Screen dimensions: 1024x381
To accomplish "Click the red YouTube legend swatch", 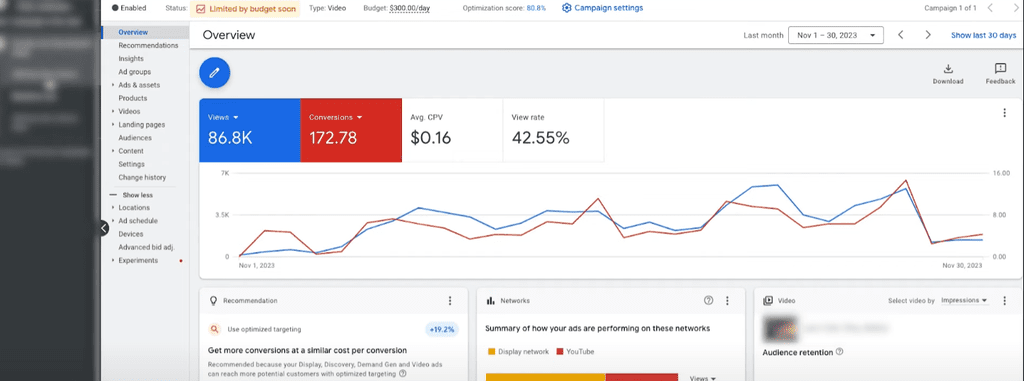I will coord(560,352).
